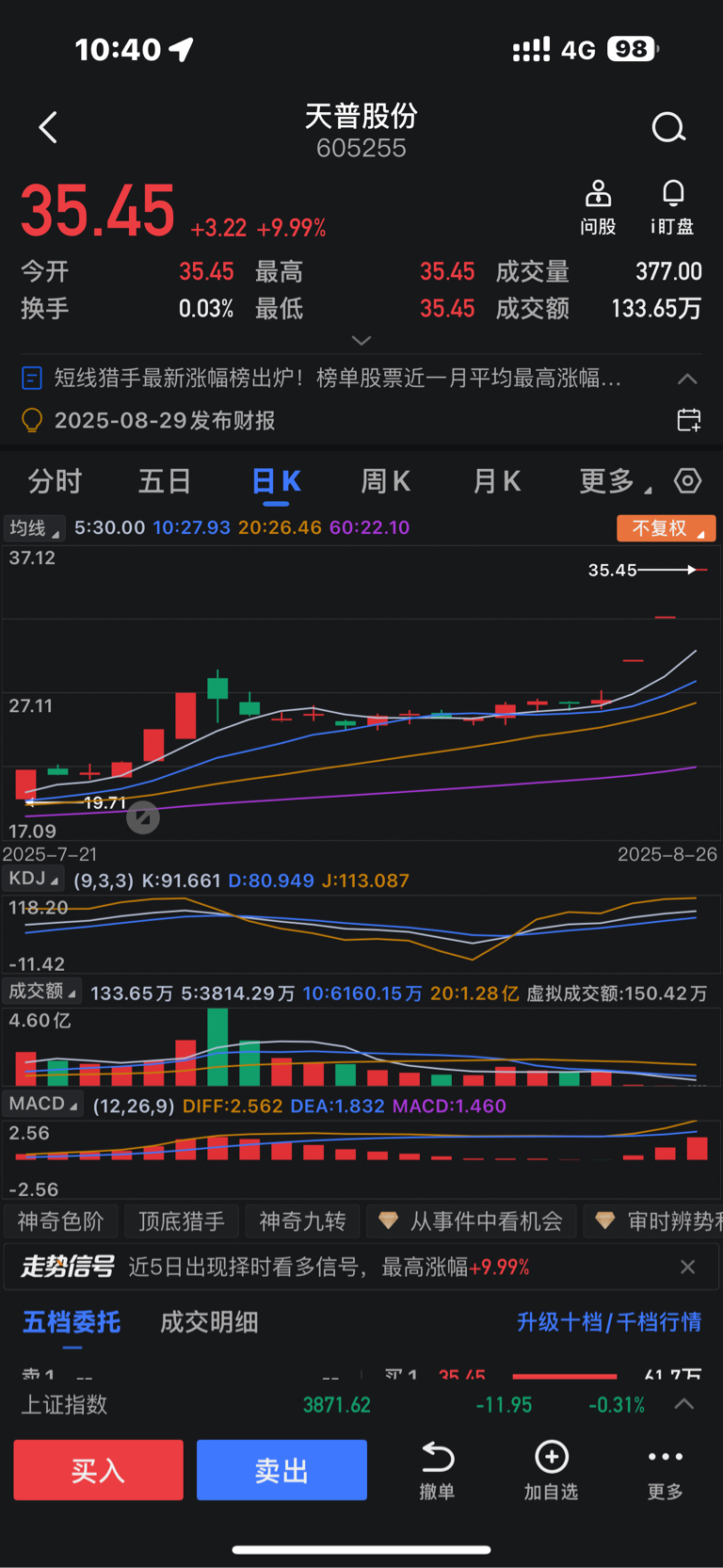Open the 成交额 indicator dropdown
The image size is (723, 1568).
[x=42, y=992]
